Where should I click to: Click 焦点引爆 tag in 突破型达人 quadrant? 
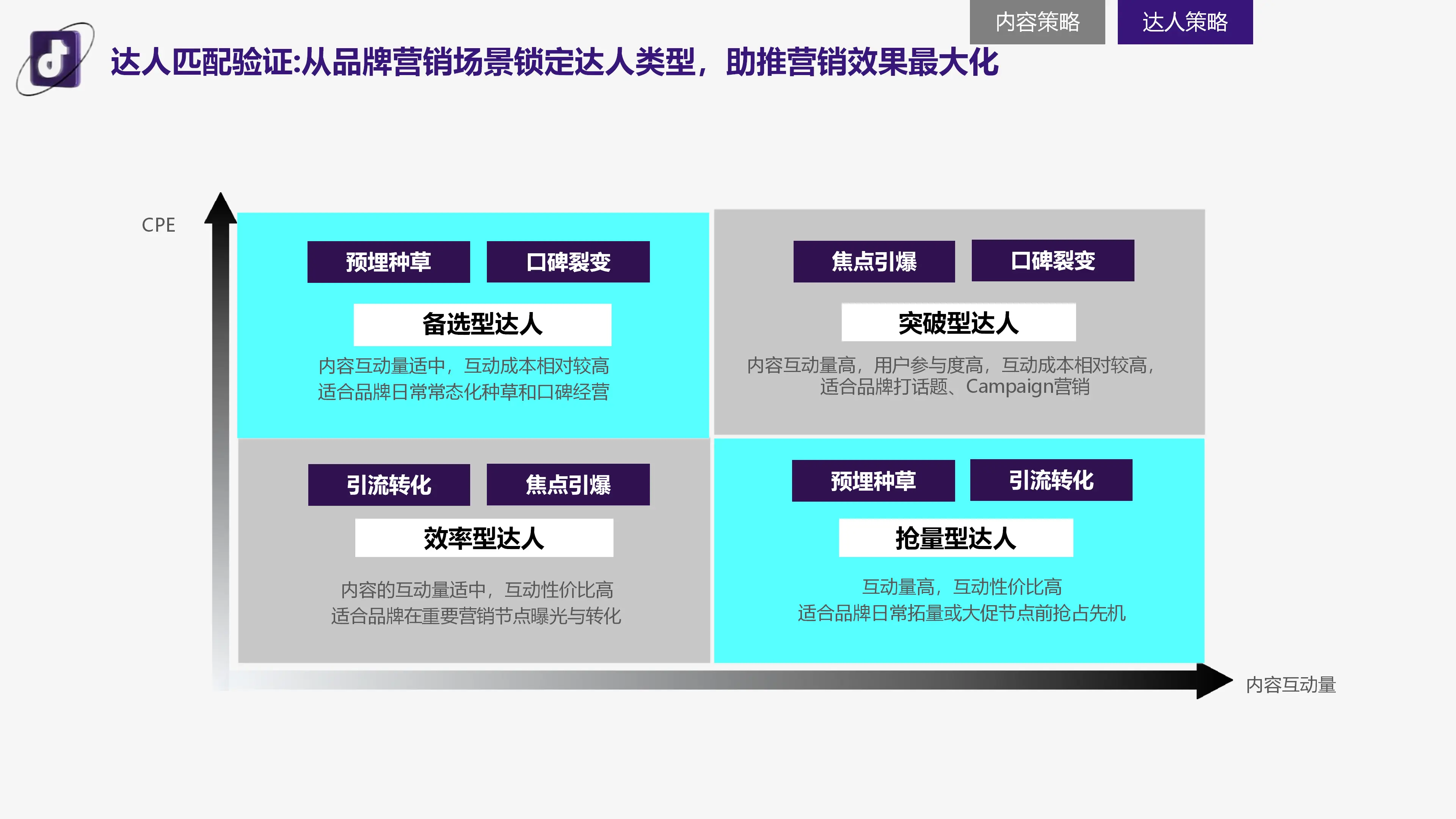[874, 261]
